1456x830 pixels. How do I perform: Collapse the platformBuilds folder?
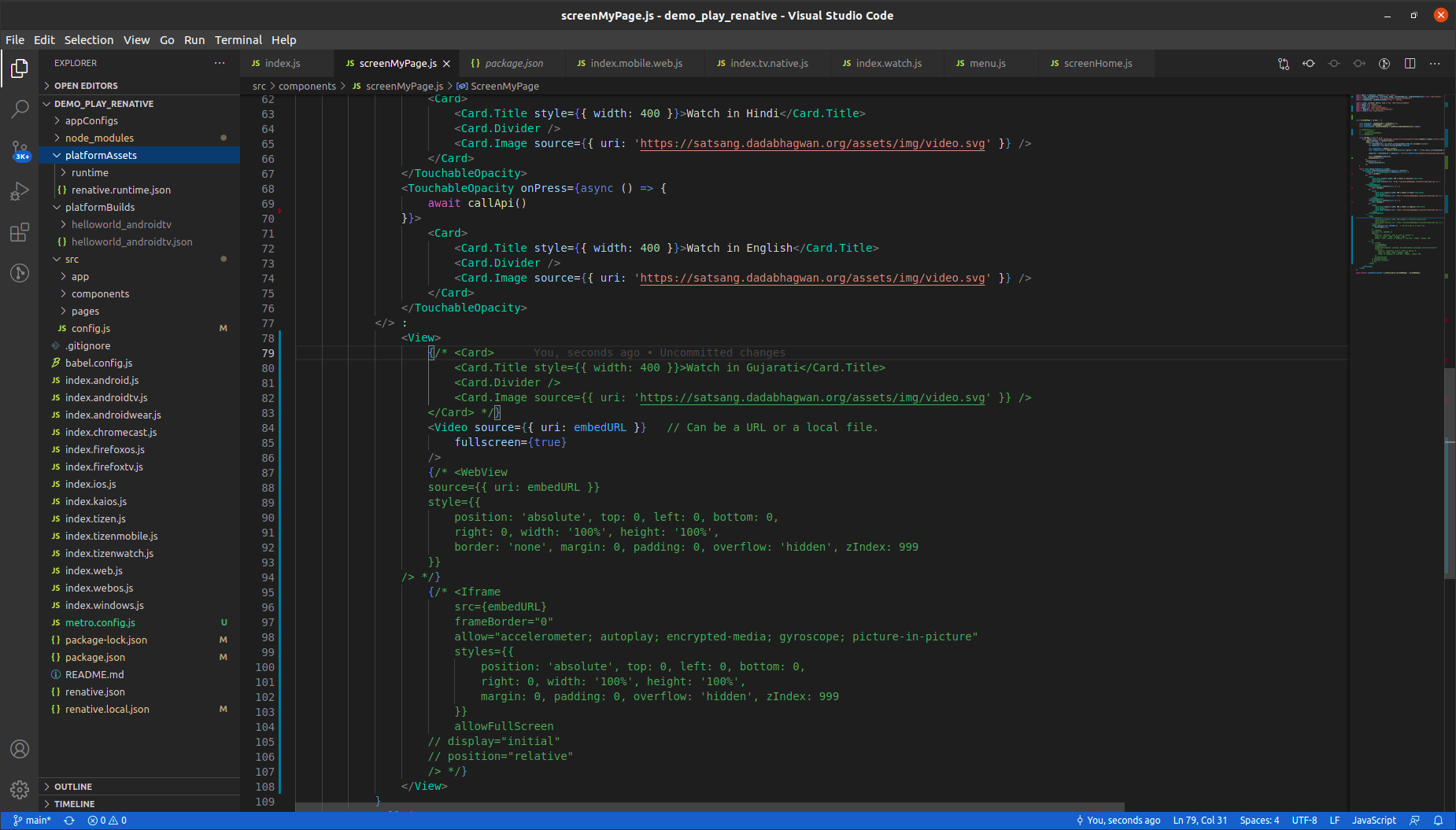(139, 208)
